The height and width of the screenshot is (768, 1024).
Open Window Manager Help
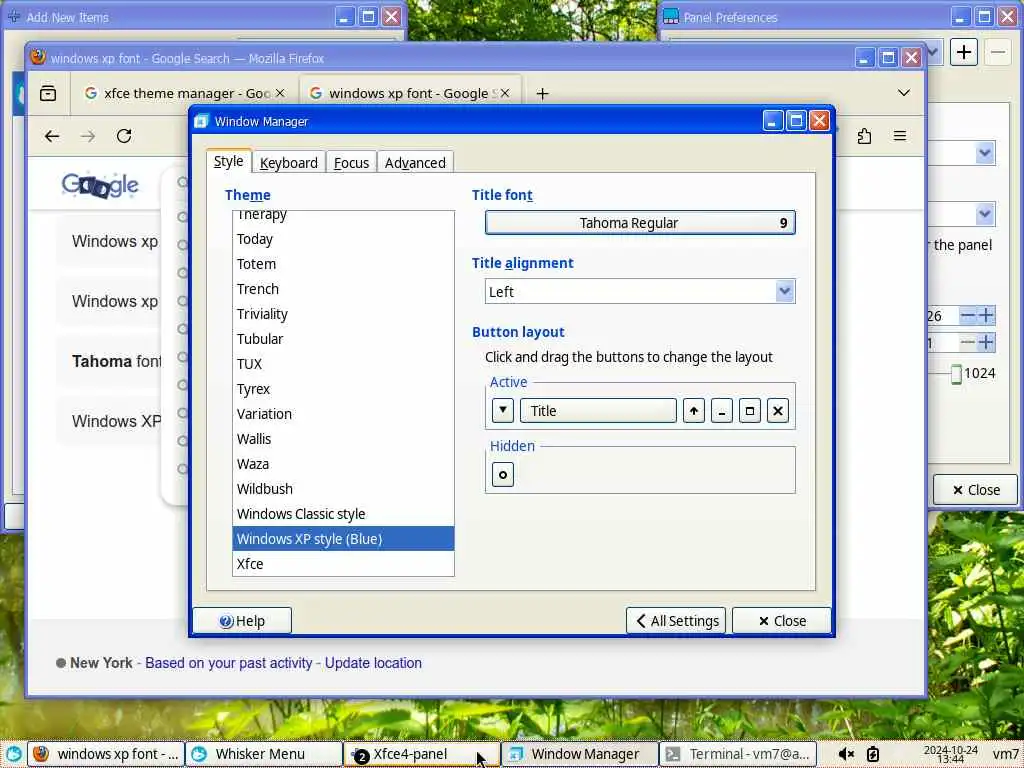pos(242,620)
